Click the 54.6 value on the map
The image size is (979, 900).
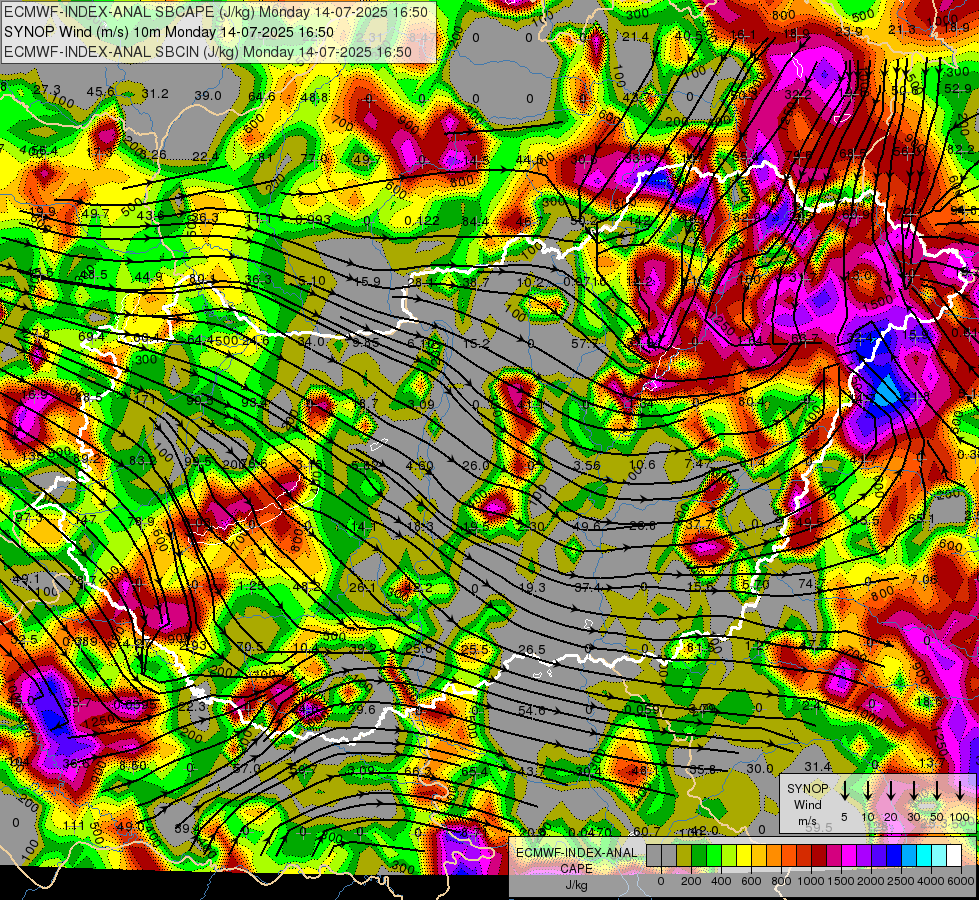pos(532,710)
